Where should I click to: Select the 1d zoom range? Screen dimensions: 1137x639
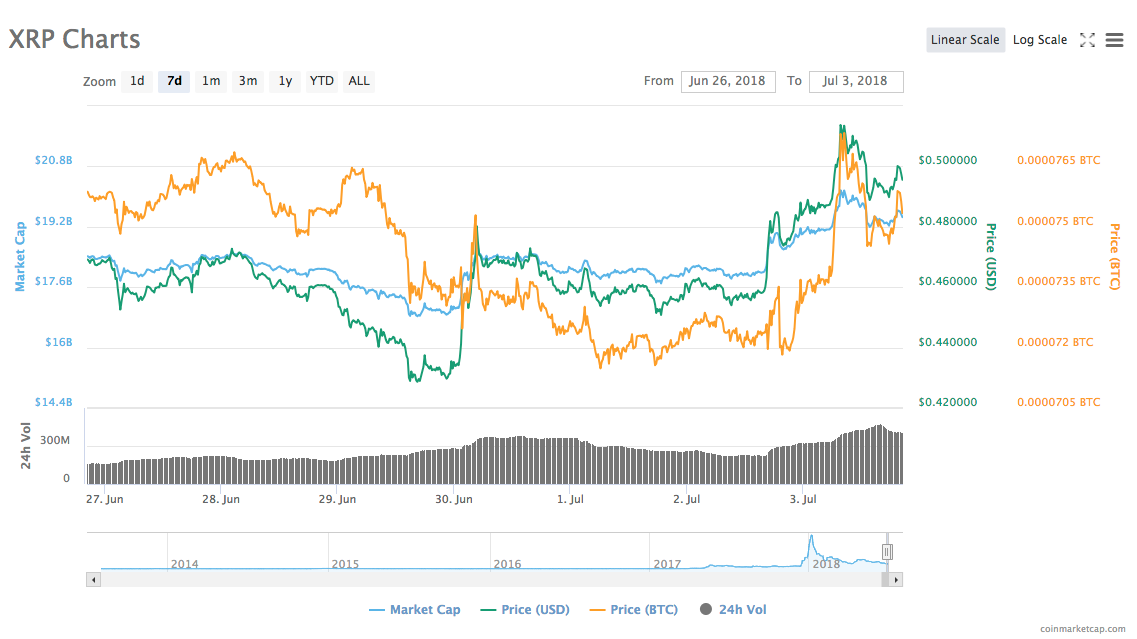[137, 81]
